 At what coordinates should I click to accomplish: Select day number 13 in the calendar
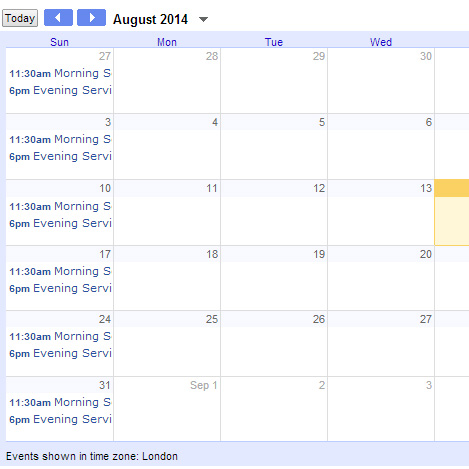point(426,188)
